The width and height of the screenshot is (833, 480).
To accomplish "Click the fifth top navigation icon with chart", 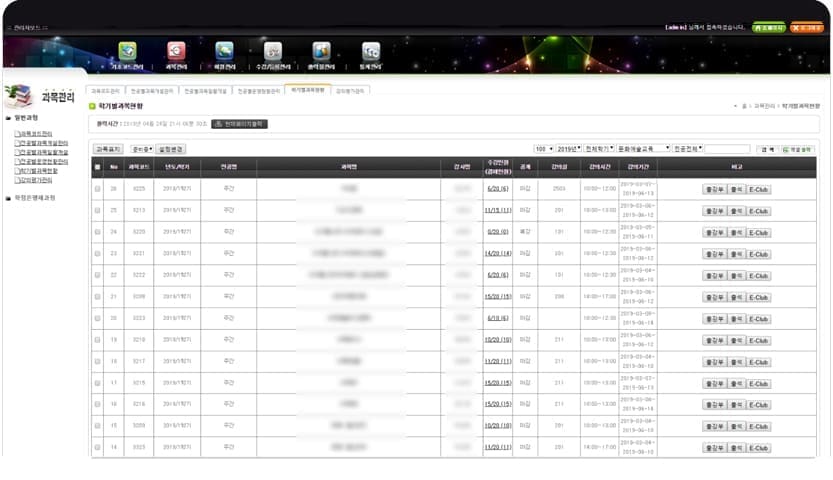I will pyautogui.click(x=321, y=51).
